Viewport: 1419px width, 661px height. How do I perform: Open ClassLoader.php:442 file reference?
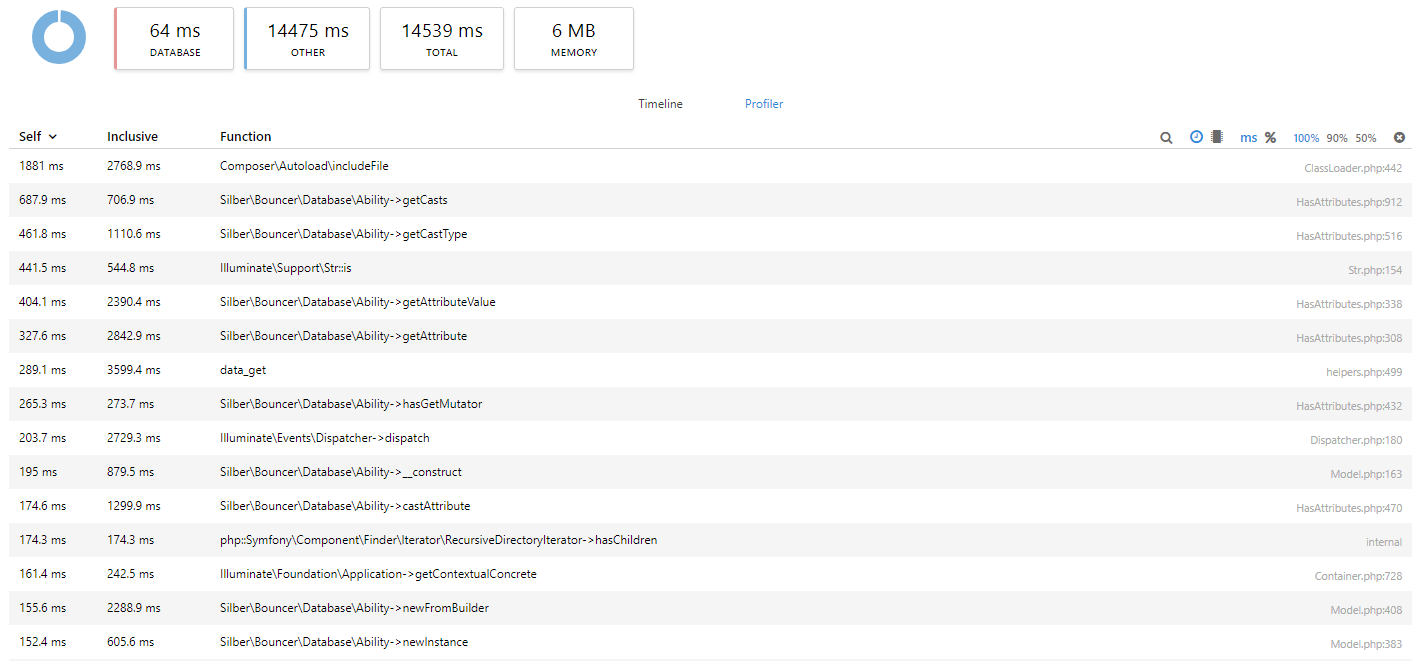coord(1353,168)
